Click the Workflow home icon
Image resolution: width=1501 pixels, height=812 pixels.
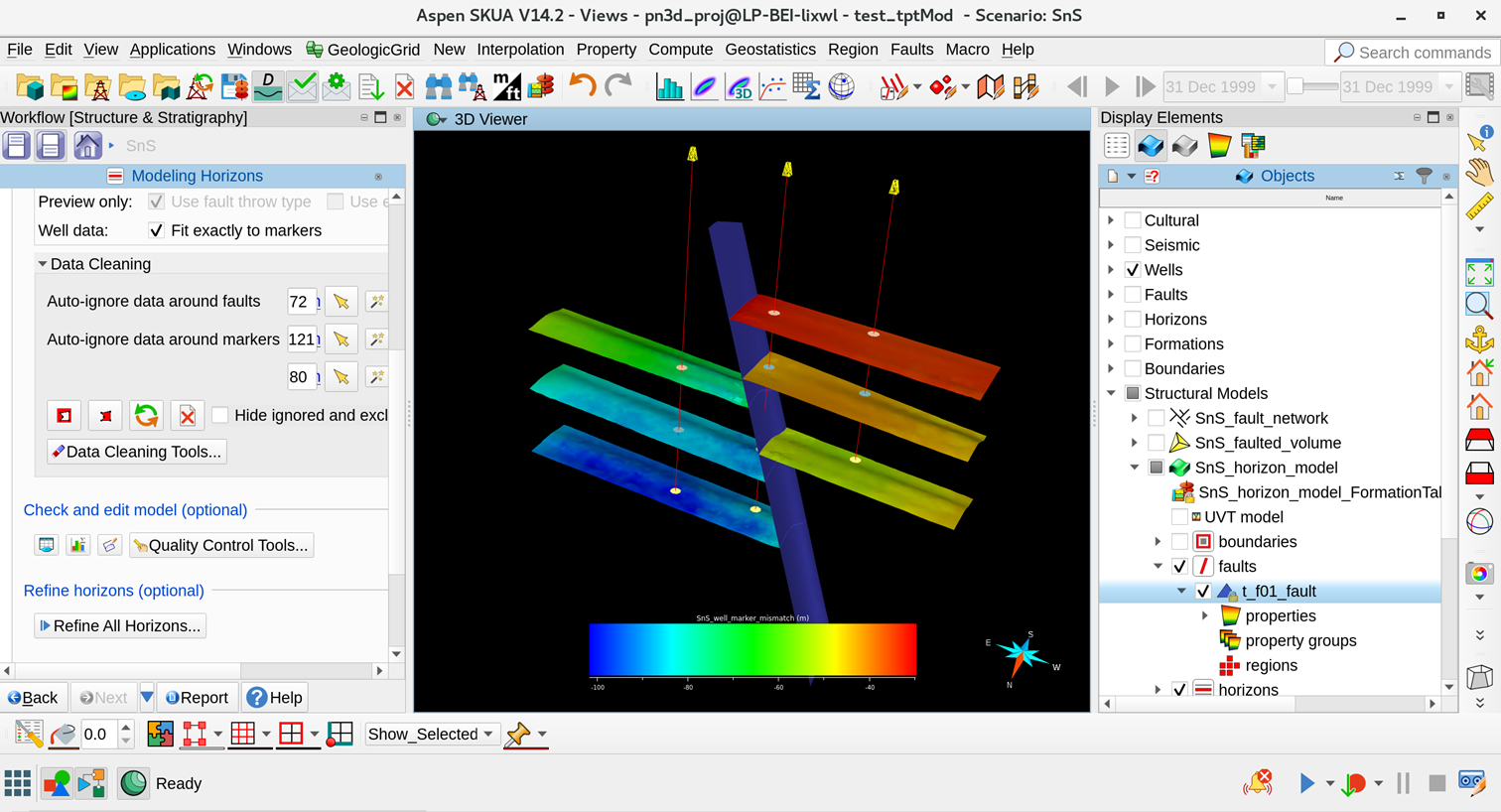(87, 146)
